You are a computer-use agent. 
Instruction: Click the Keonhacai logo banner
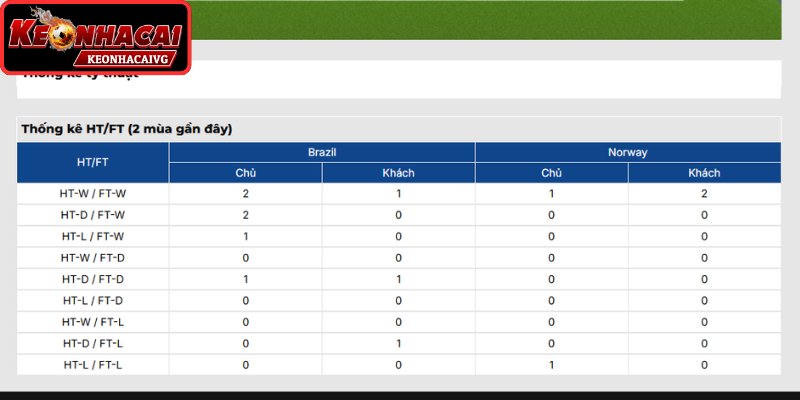click(95, 37)
